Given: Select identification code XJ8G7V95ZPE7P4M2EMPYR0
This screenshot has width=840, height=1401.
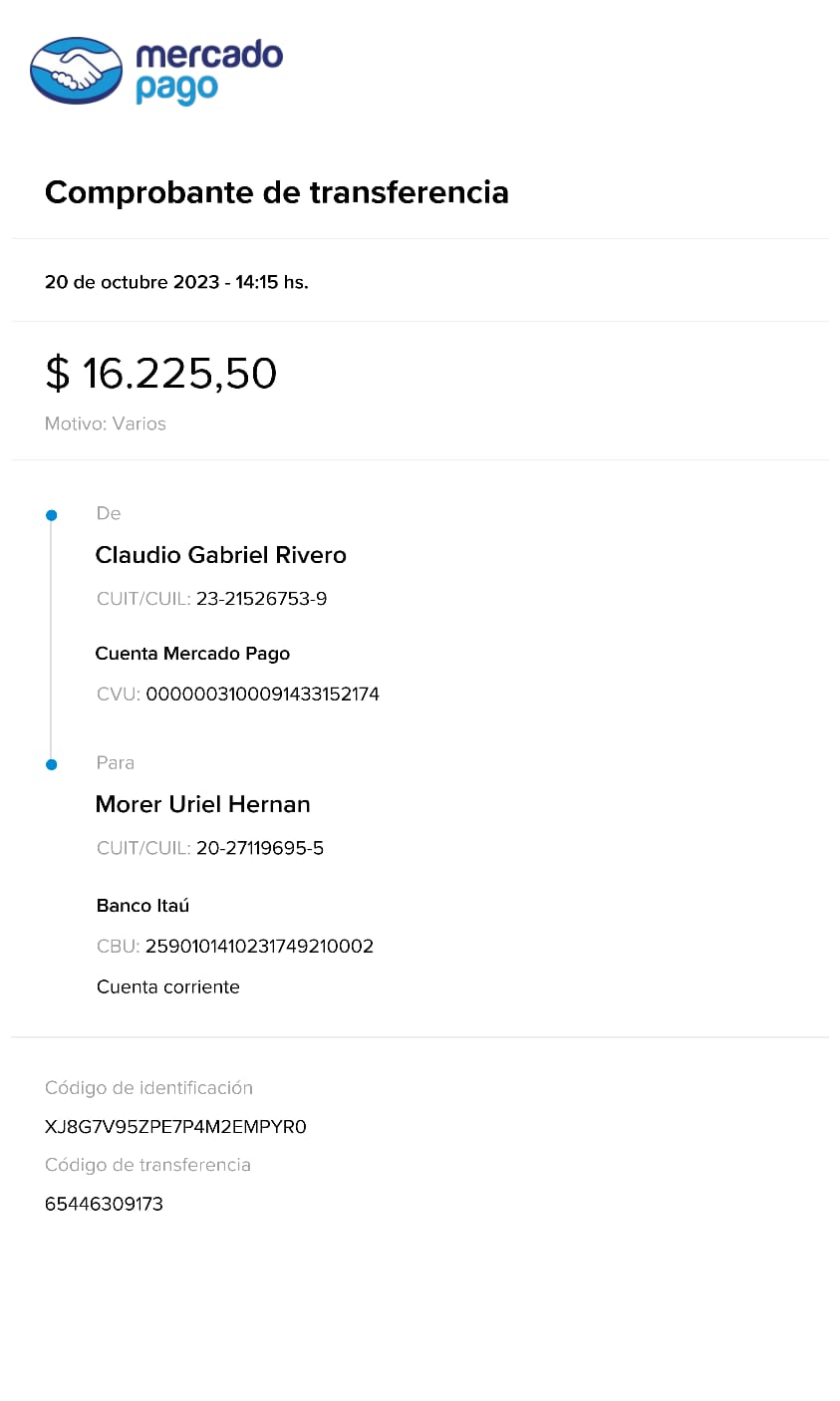Looking at the screenshot, I should (175, 1127).
